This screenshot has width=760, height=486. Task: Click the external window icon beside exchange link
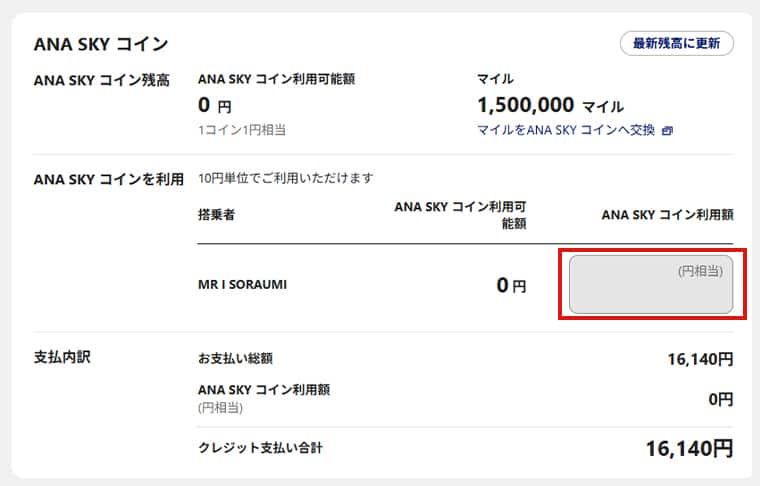pos(668,130)
